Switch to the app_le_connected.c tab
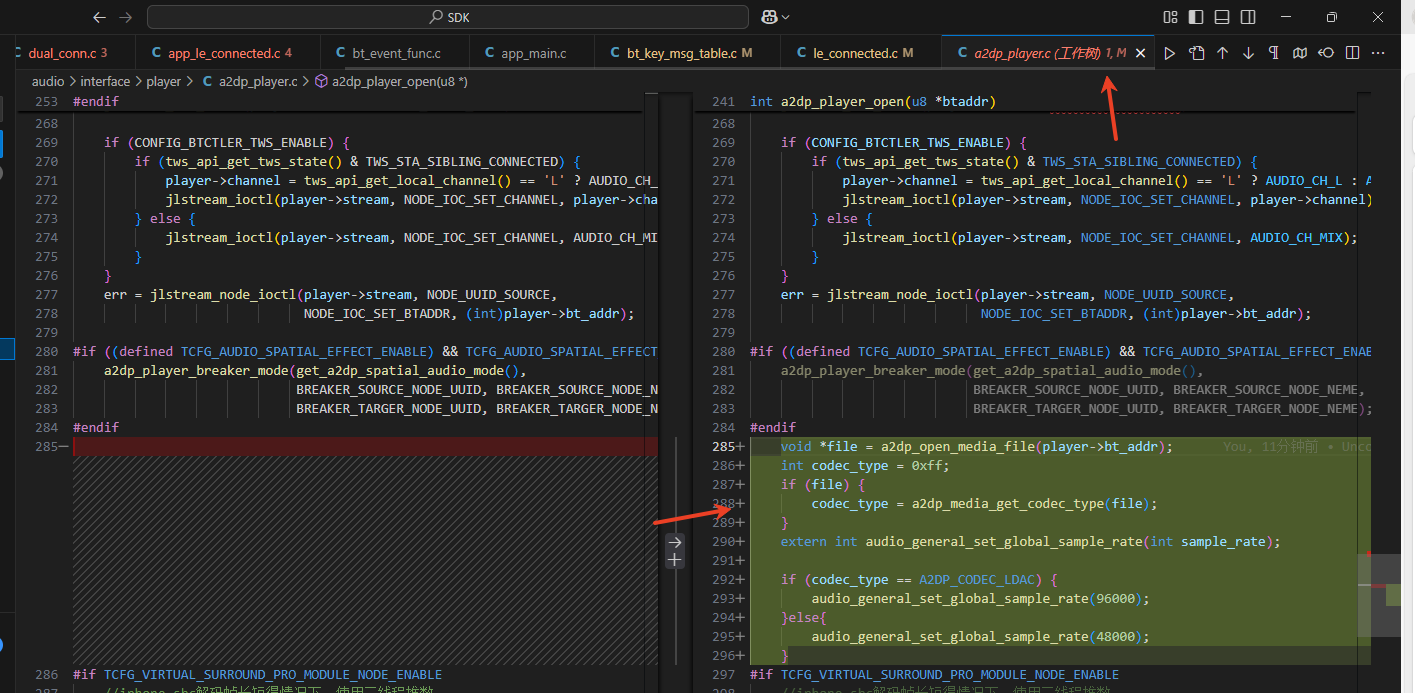1415x693 pixels. click(x=228, y=53)
